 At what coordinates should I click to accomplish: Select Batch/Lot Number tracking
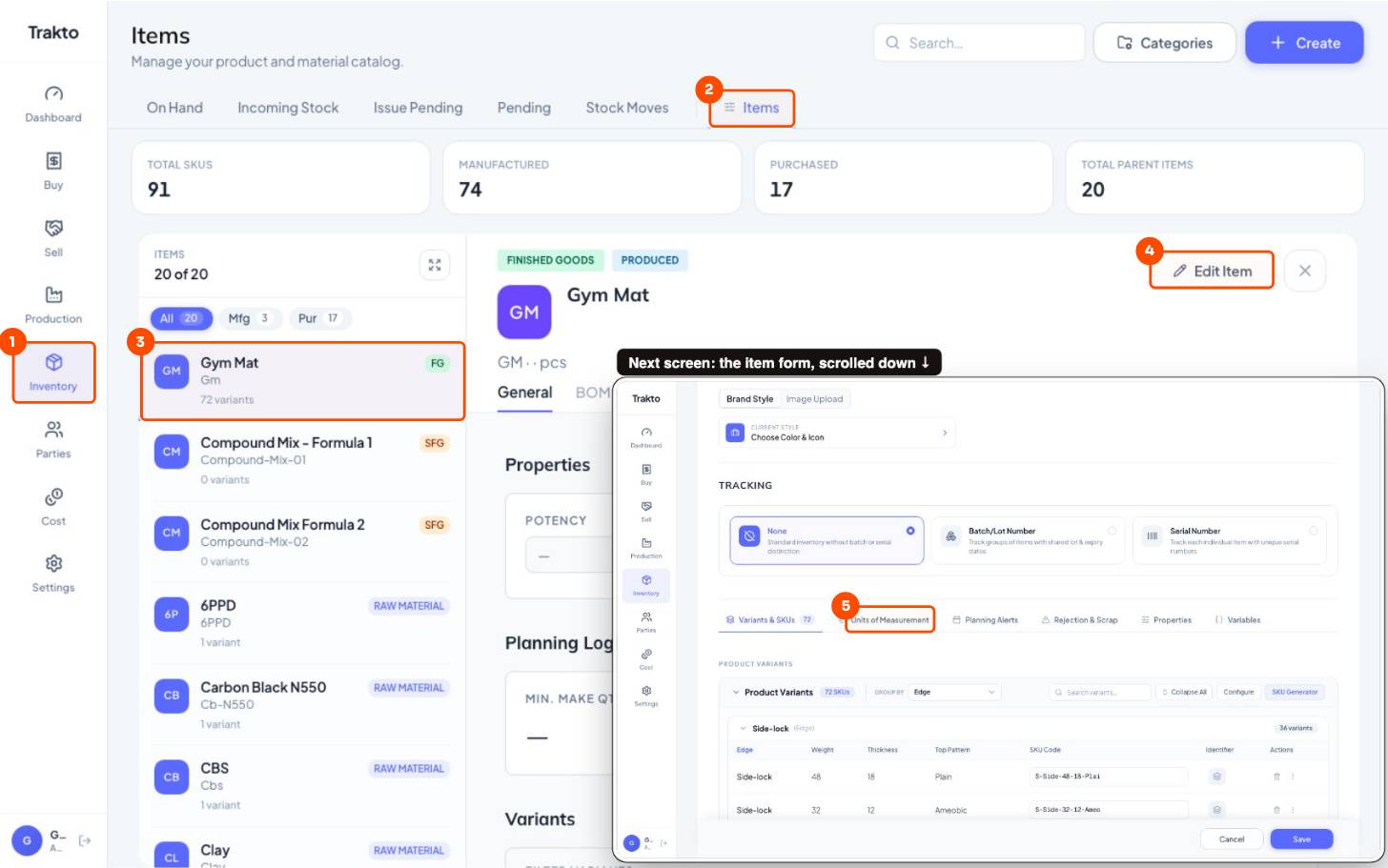pyautogui.click(x=1028, y=540)
